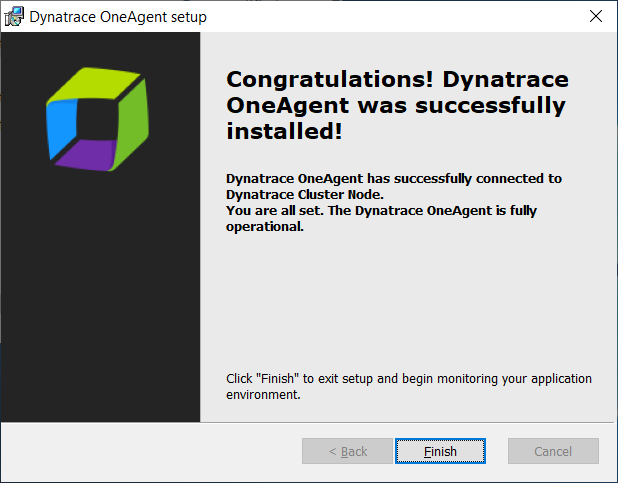Click the 'Click "Finish" to exit setup' instruction
The image size is (618, 483).
[409, 386]
